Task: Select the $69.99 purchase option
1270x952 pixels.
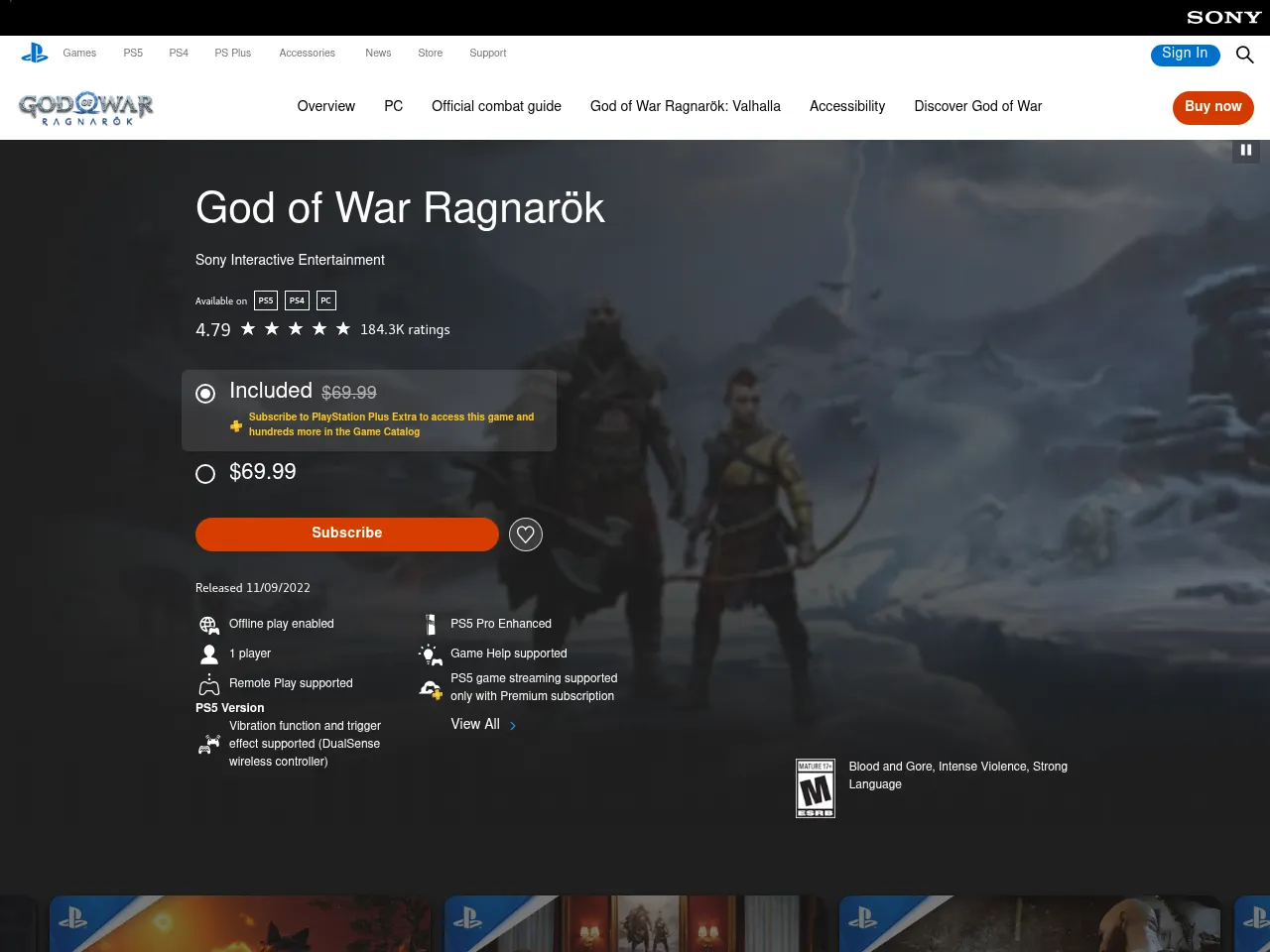Action: click(205, 473)
